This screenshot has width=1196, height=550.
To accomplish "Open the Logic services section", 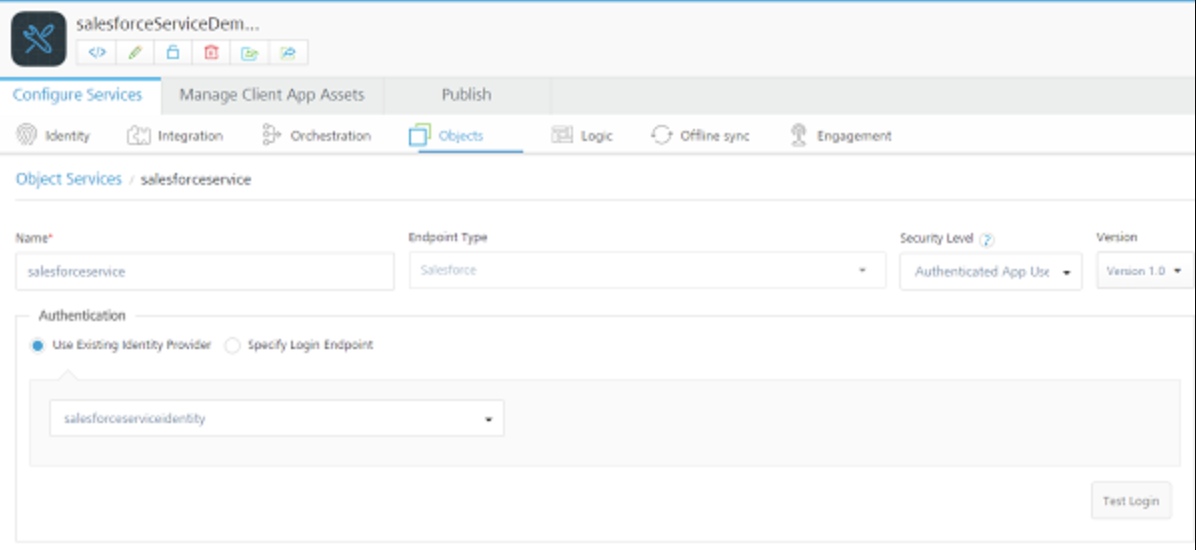I will 583,136.
